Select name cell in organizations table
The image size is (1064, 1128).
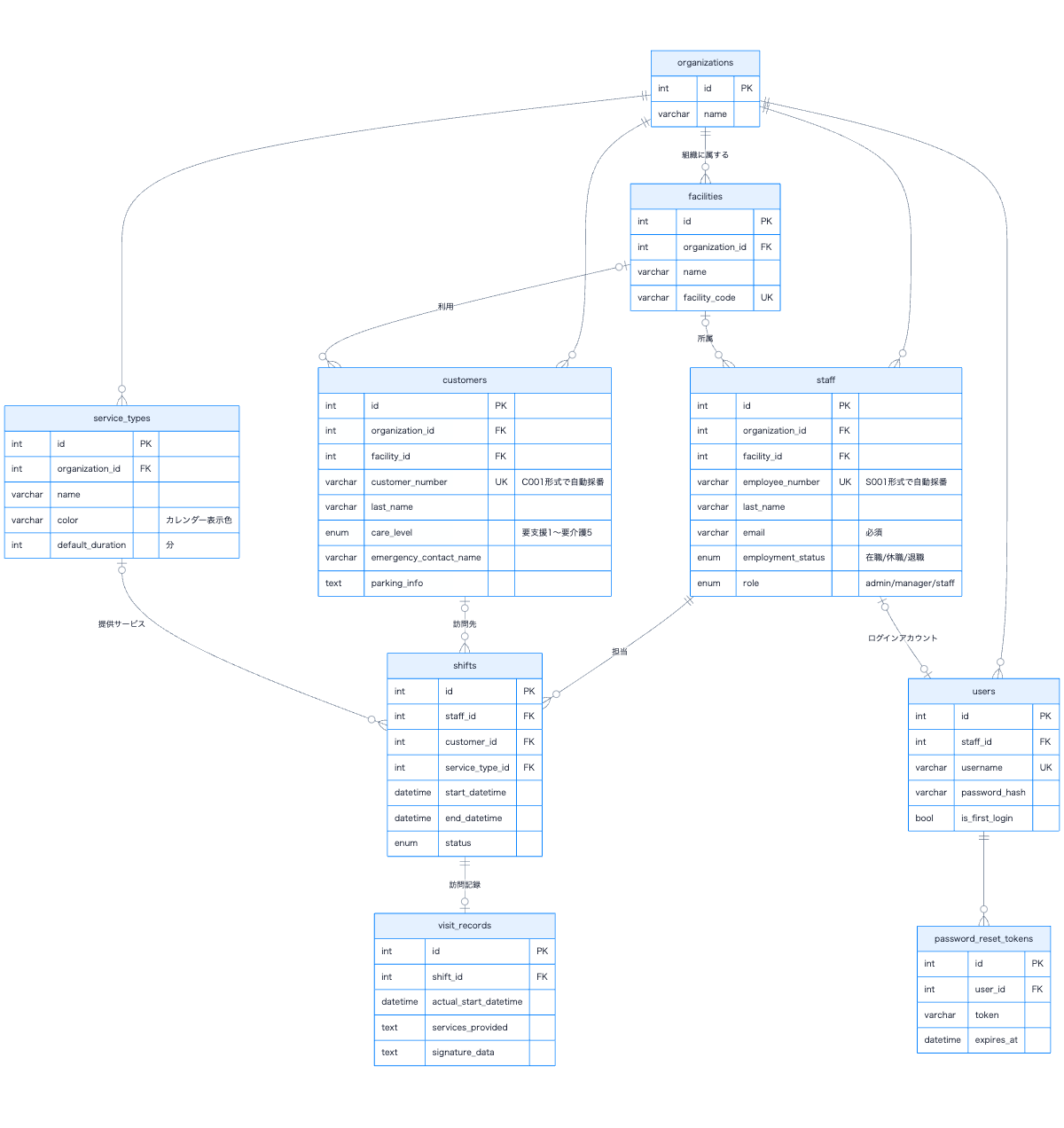(x=716, y=114)
